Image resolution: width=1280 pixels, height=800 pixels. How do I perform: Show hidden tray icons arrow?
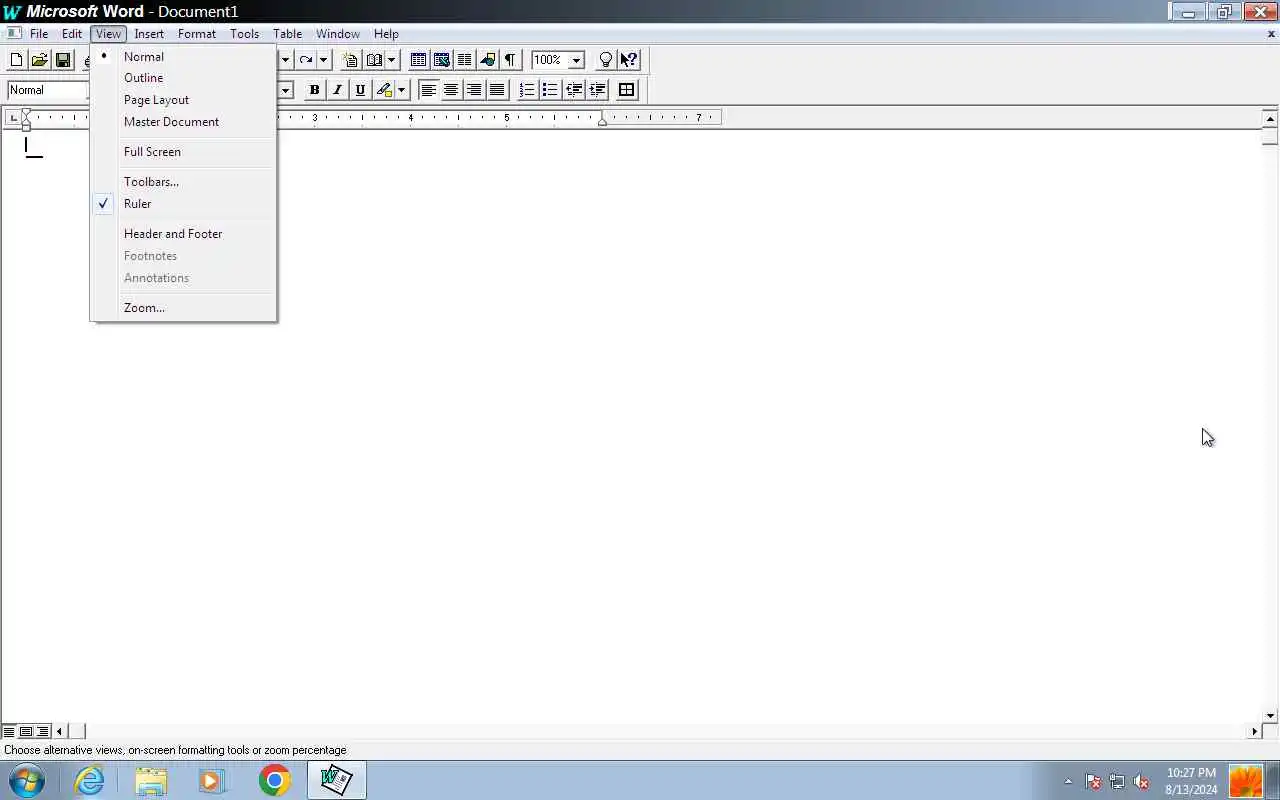(1068, 782)
